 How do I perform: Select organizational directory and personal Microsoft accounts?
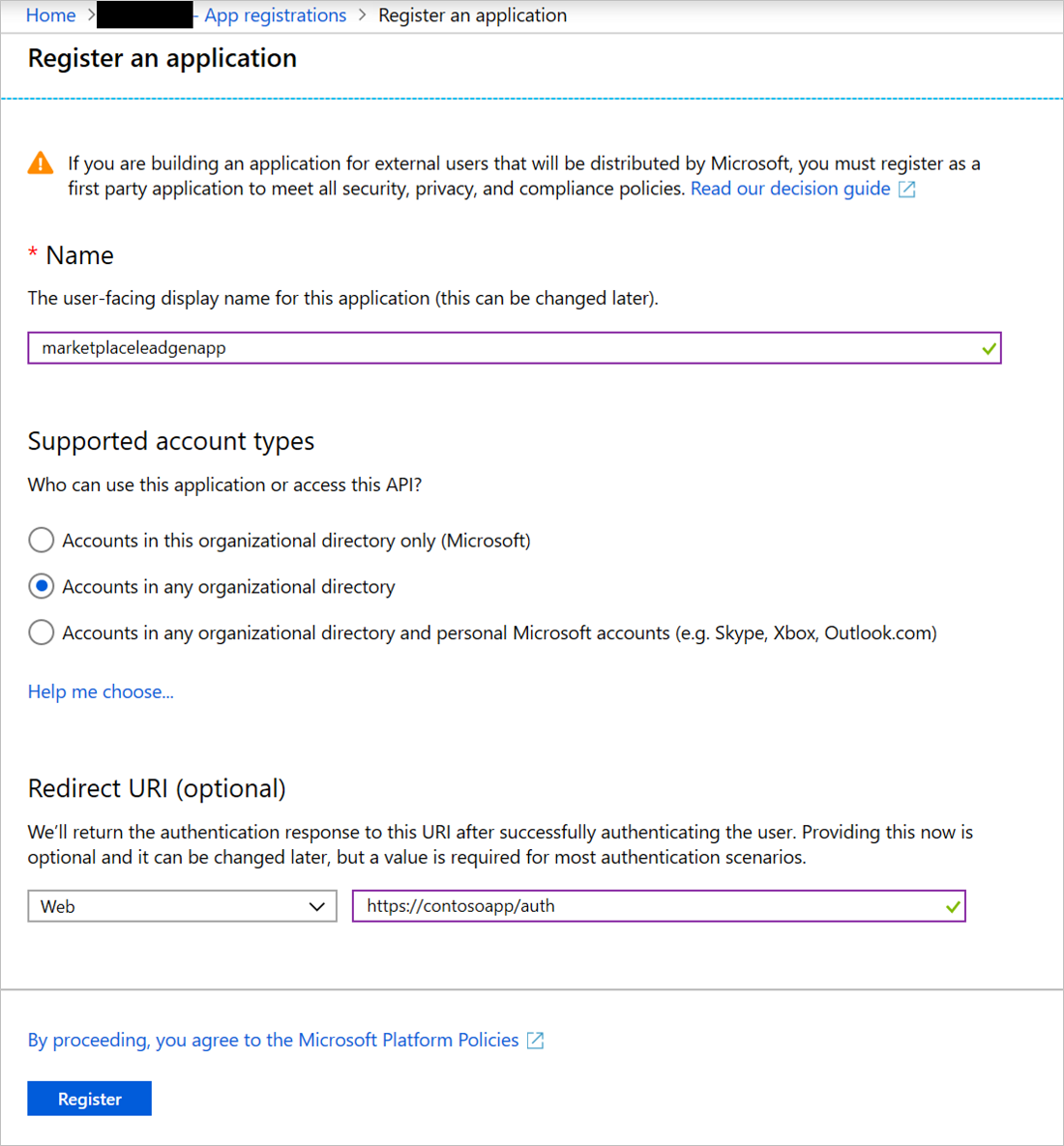pyautogui.click(x=42, y=632)
